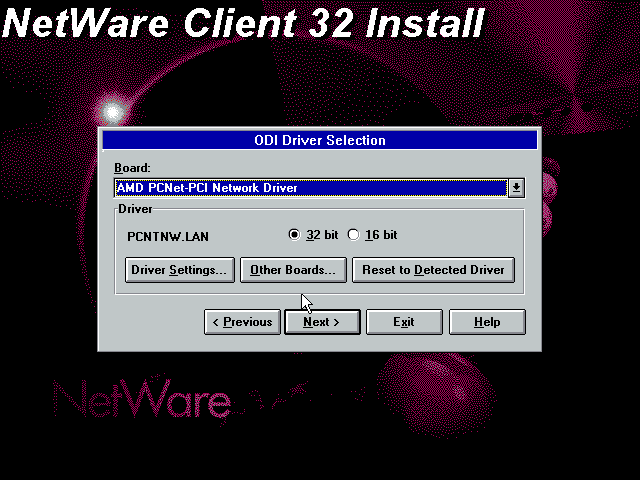Screen dimensions: 640x480
Task: Open Help for driver selection
Action: tap(487, 322)
